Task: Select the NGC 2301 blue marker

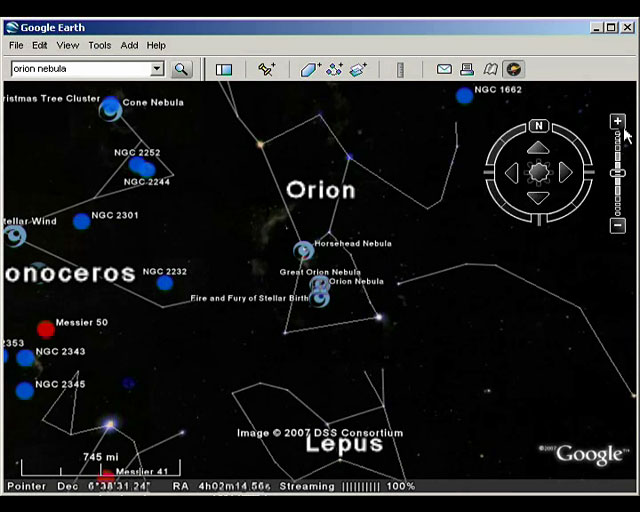Action: pos(82,221)
